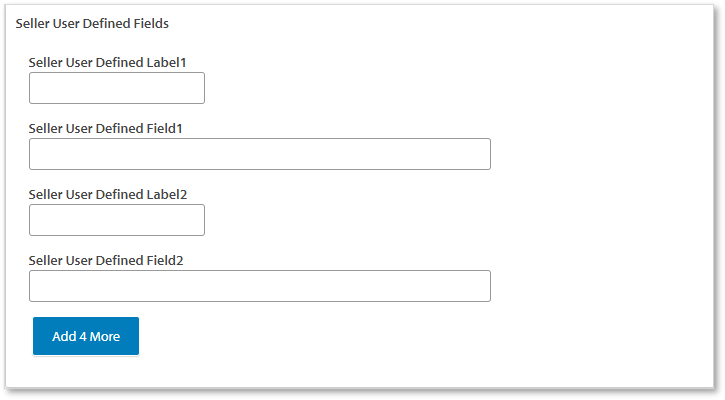Enter the text box above Add 4 More
725x400 pixels.
[x=260, y=286]
